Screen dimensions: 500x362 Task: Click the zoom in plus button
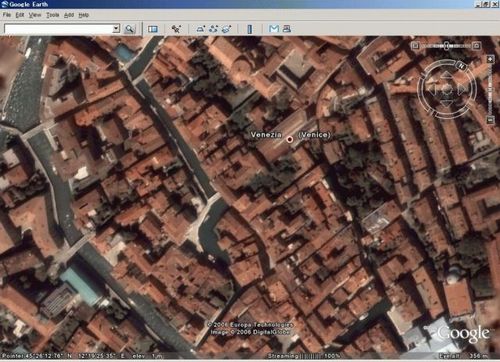(x=490, y=59)
